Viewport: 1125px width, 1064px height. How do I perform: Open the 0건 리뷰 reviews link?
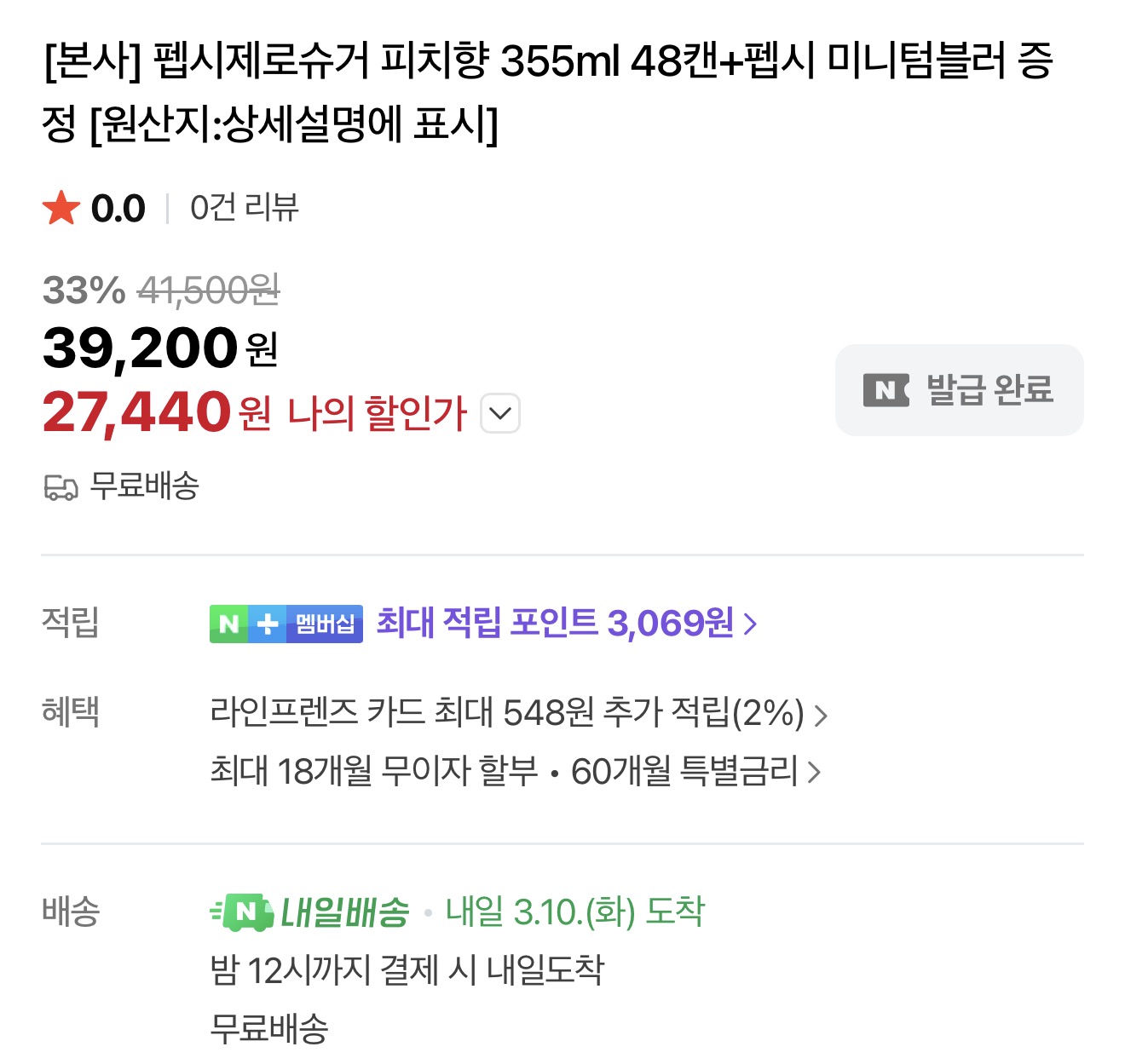tap(244, 208)
